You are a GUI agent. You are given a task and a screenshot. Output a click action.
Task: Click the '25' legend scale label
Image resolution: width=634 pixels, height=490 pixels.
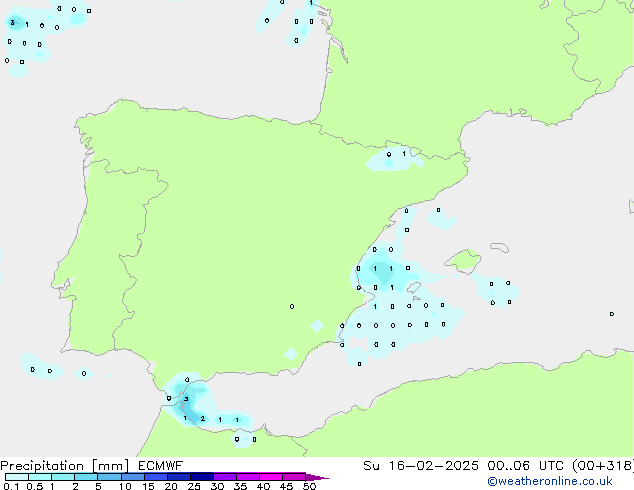[x=194, y=486]
